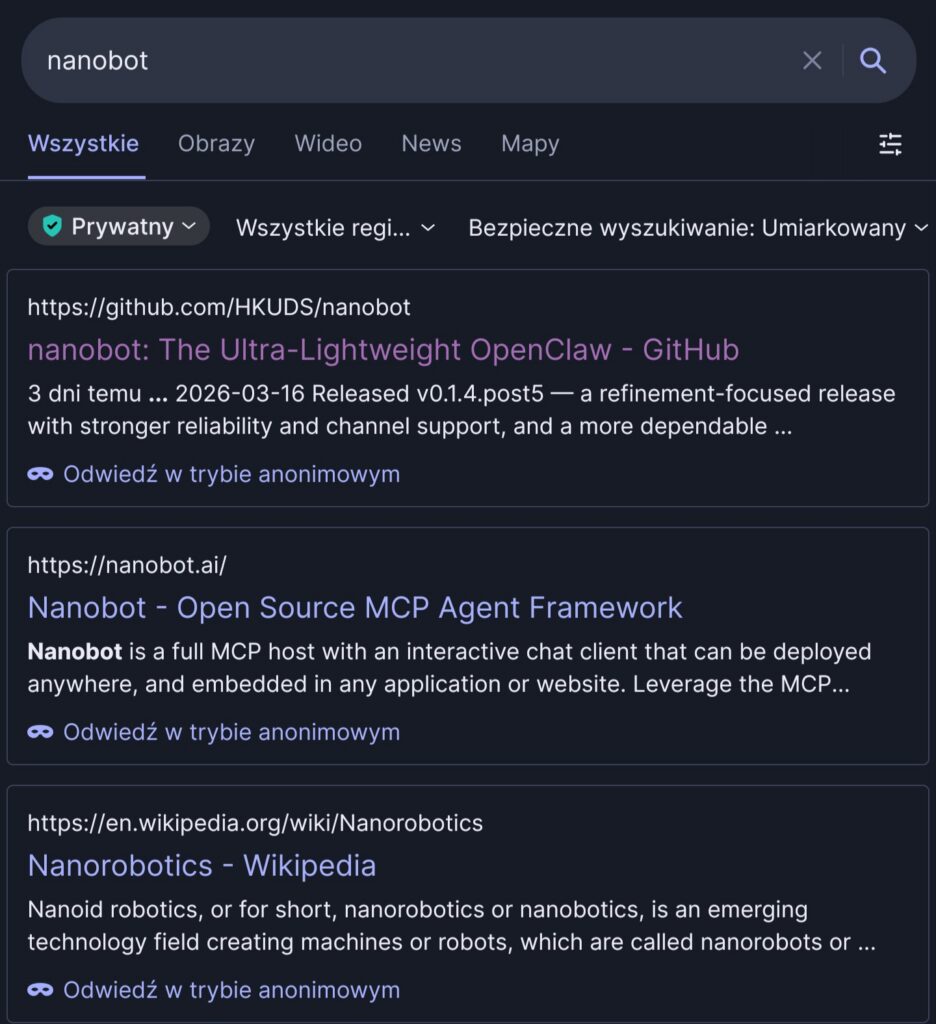This screenshot has height=1024, width=936.
Task: Open the Wszystkie regiony region dropdown
Action: coord(335,228)
